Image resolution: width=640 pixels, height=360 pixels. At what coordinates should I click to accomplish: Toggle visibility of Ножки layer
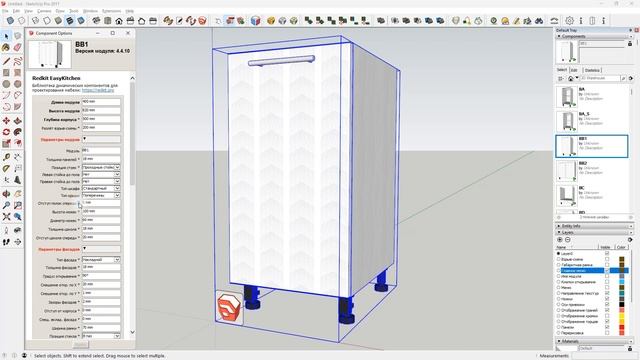point(607,299)
